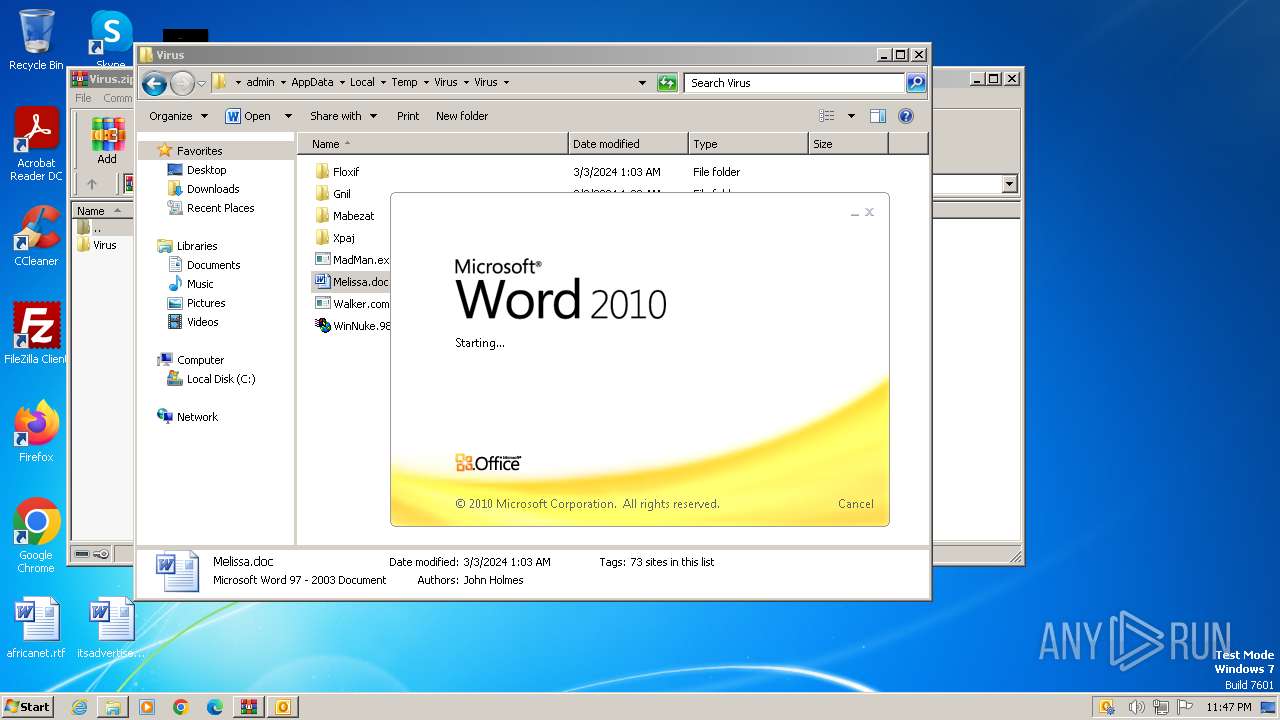
Task: Select Downloads under Favorites
Action: click(x=204, y=189)
